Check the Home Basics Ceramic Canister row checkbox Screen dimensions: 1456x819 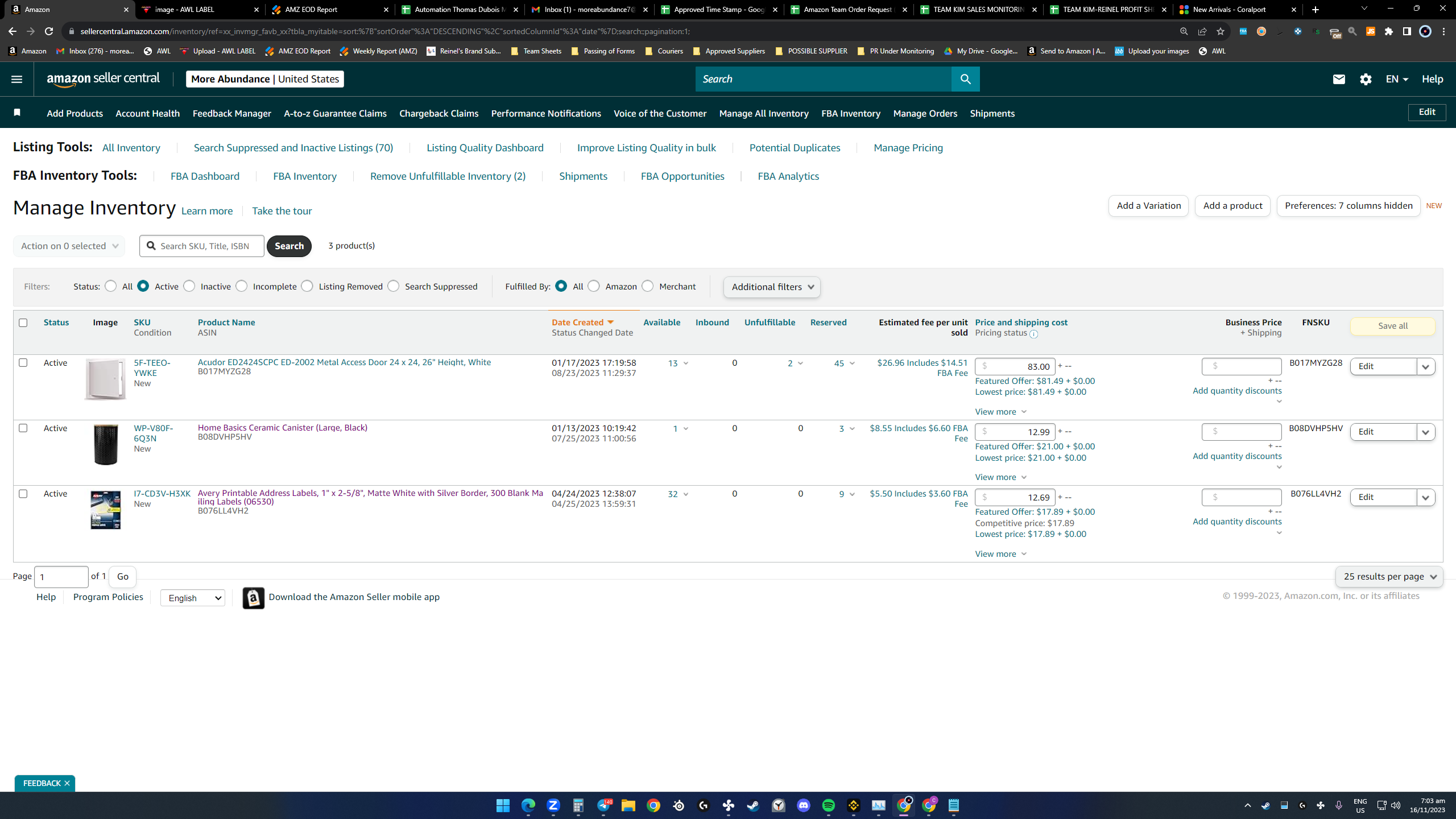pos(23,428)
